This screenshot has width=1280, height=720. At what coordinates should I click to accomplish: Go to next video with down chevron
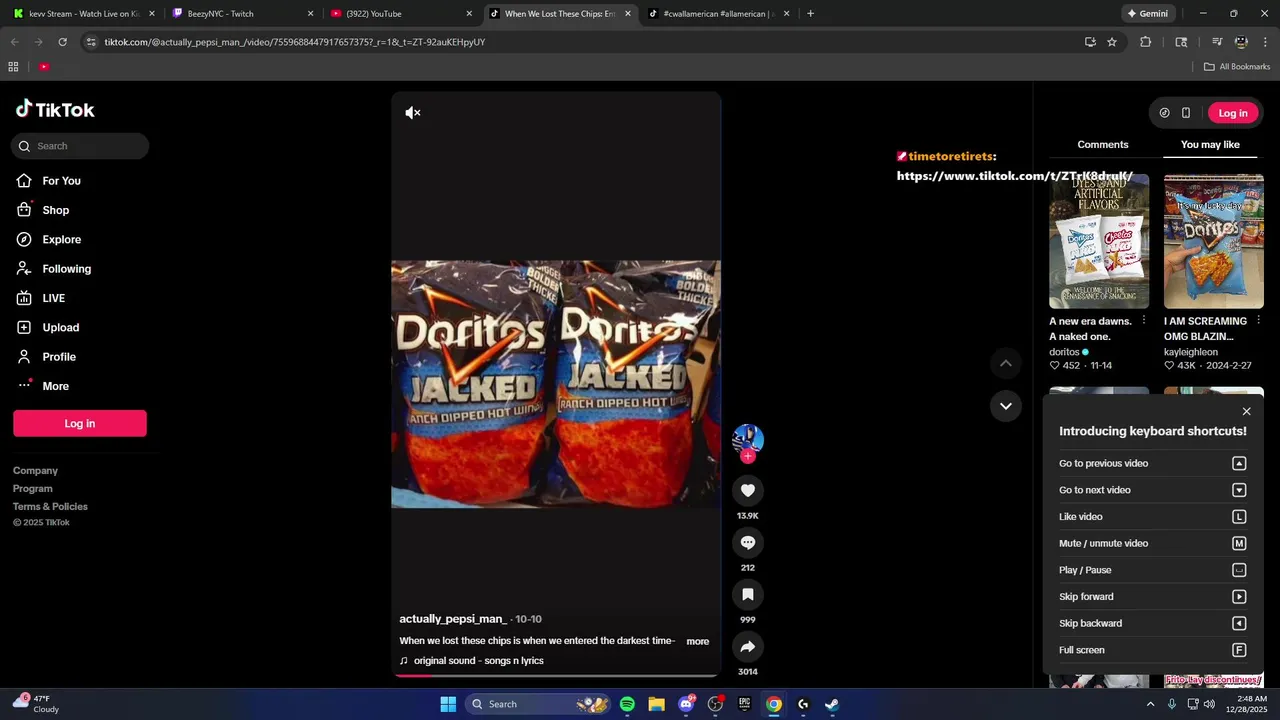[x=1006, y=406]
